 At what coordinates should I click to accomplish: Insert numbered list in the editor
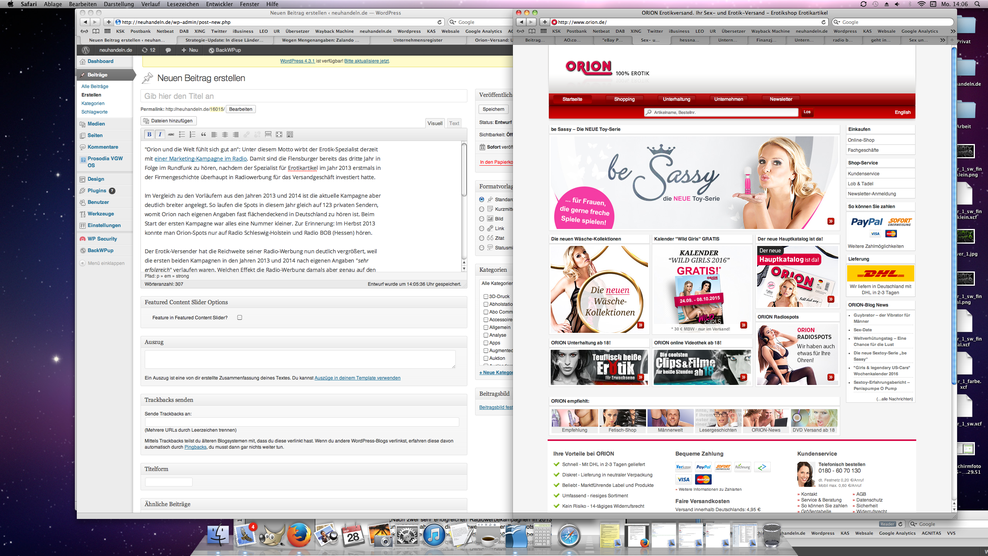[192, 134]
